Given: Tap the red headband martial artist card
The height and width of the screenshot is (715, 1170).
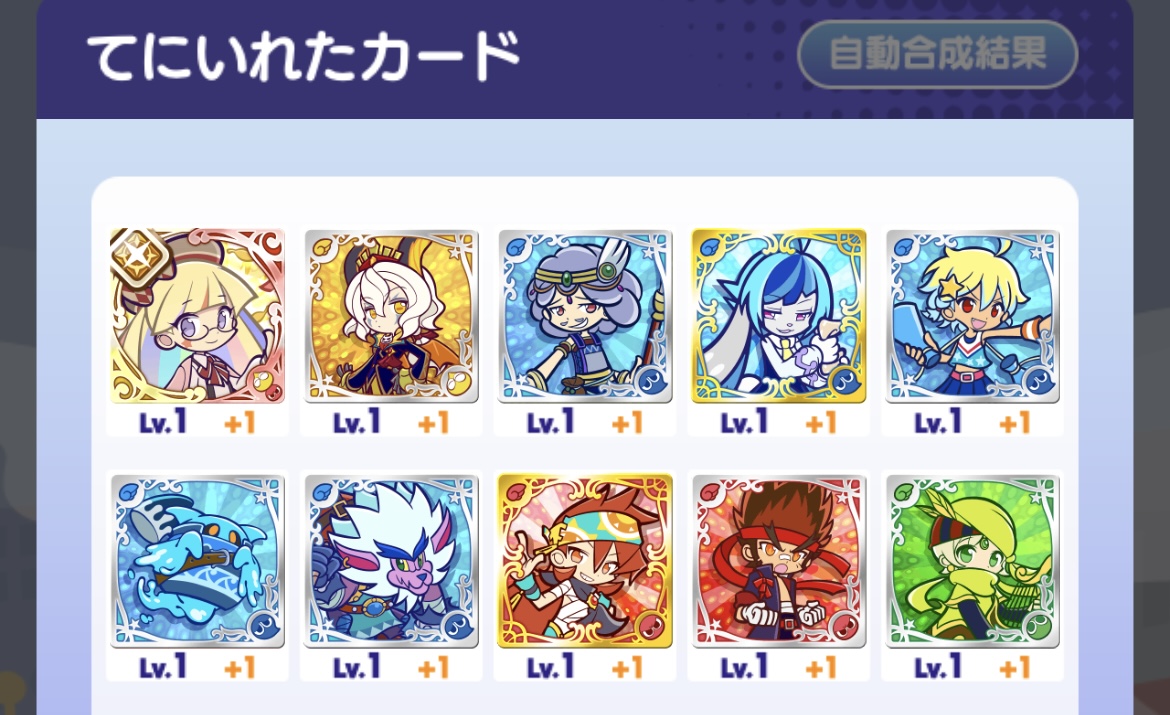Looking at the screenshot, I should pos(779,561).
